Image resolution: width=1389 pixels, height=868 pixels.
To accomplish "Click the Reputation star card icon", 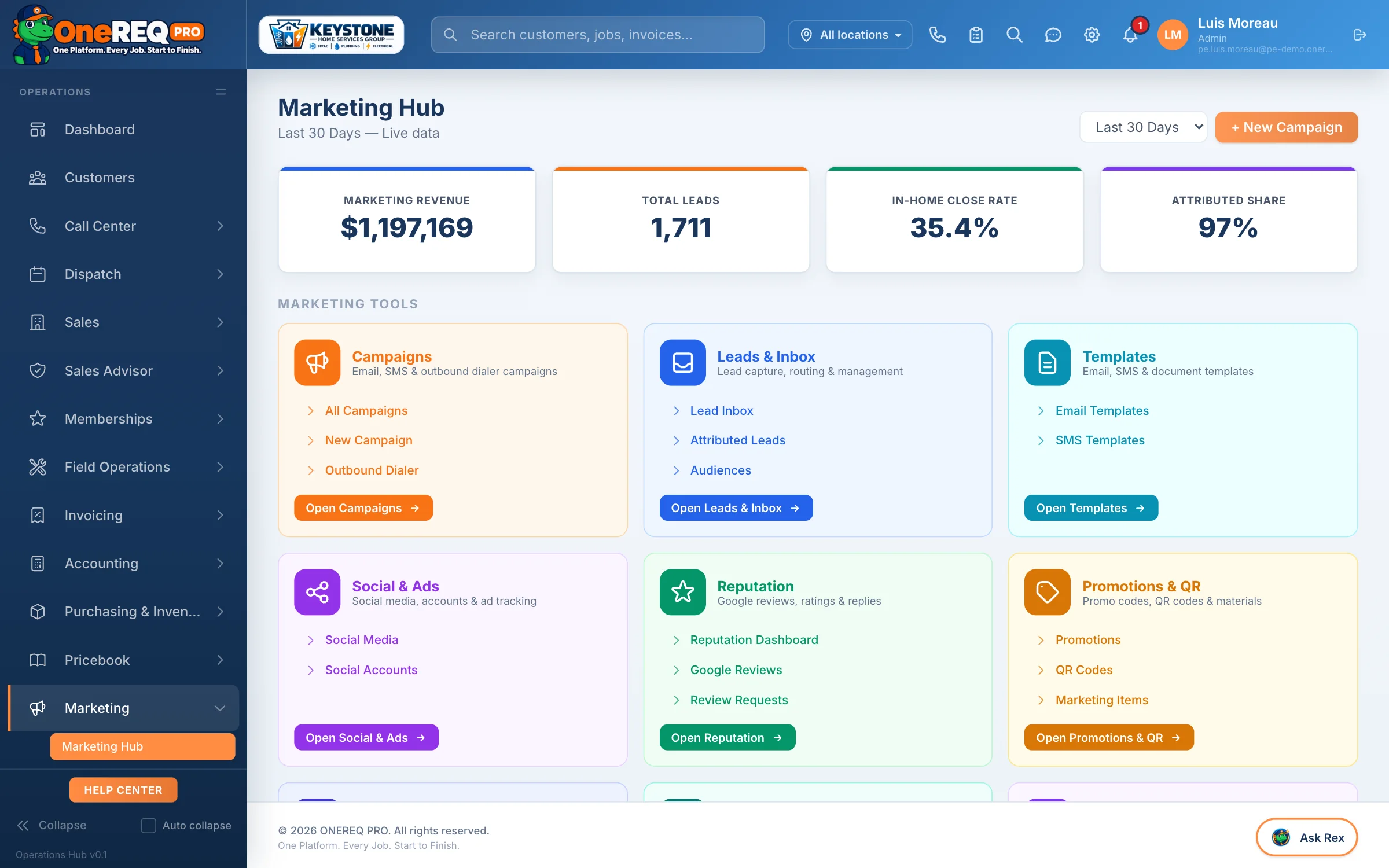I will click(x=682, y=592).
